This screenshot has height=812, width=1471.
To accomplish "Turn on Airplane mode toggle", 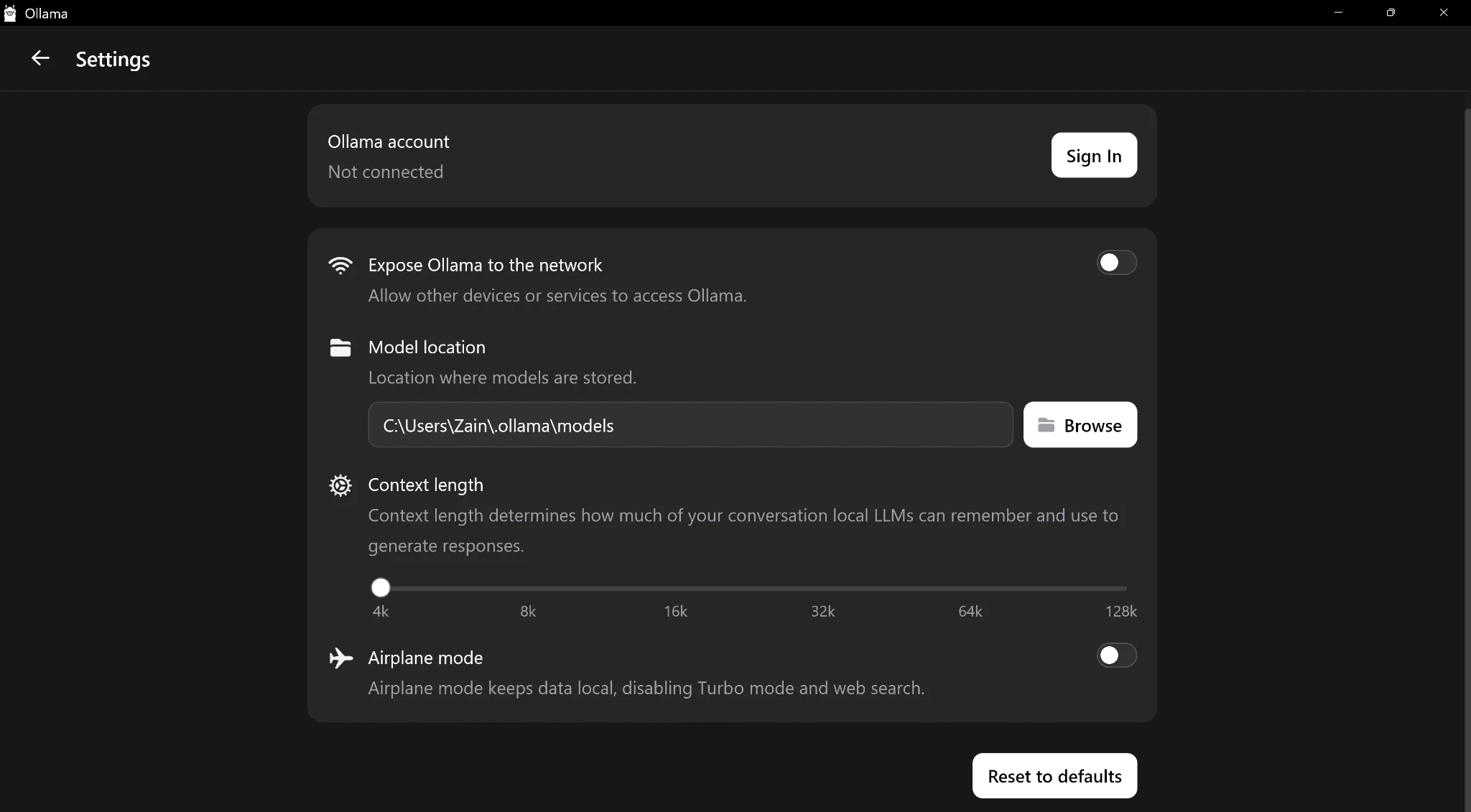I will coord(1116,655).
